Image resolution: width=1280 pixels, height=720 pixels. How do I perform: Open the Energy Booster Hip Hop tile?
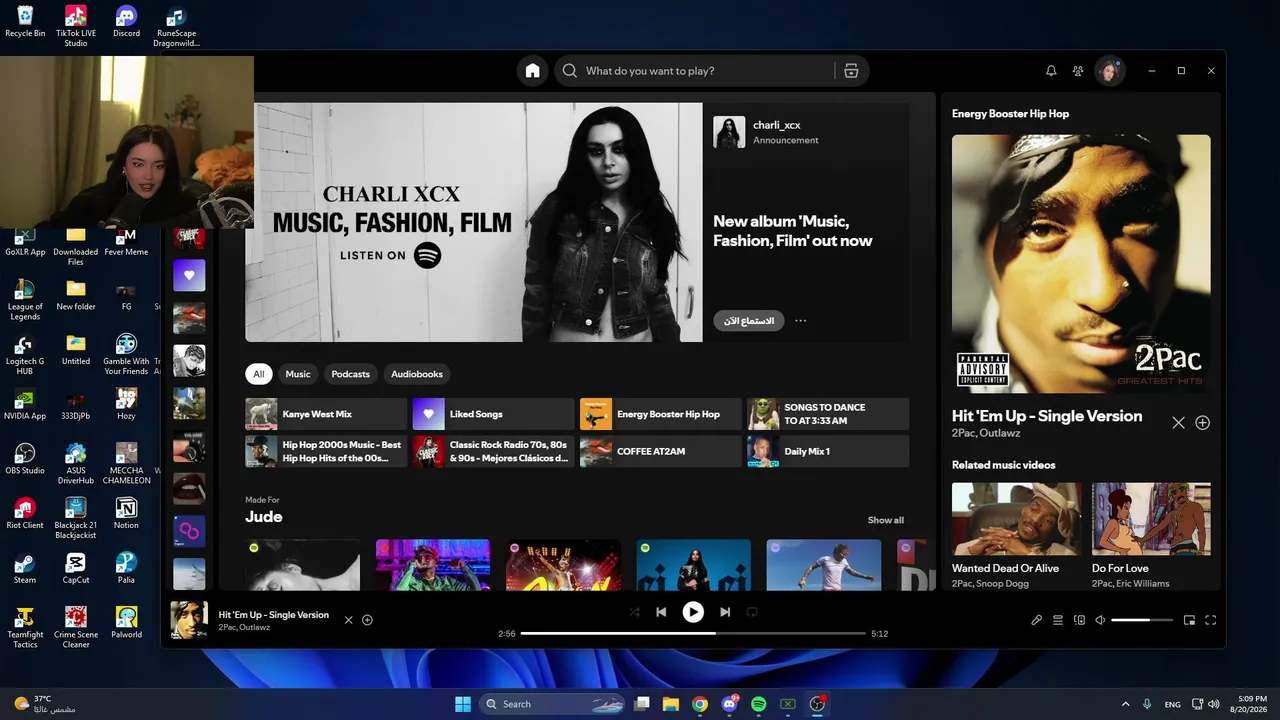pyautogui.click(x=661, y=414)
